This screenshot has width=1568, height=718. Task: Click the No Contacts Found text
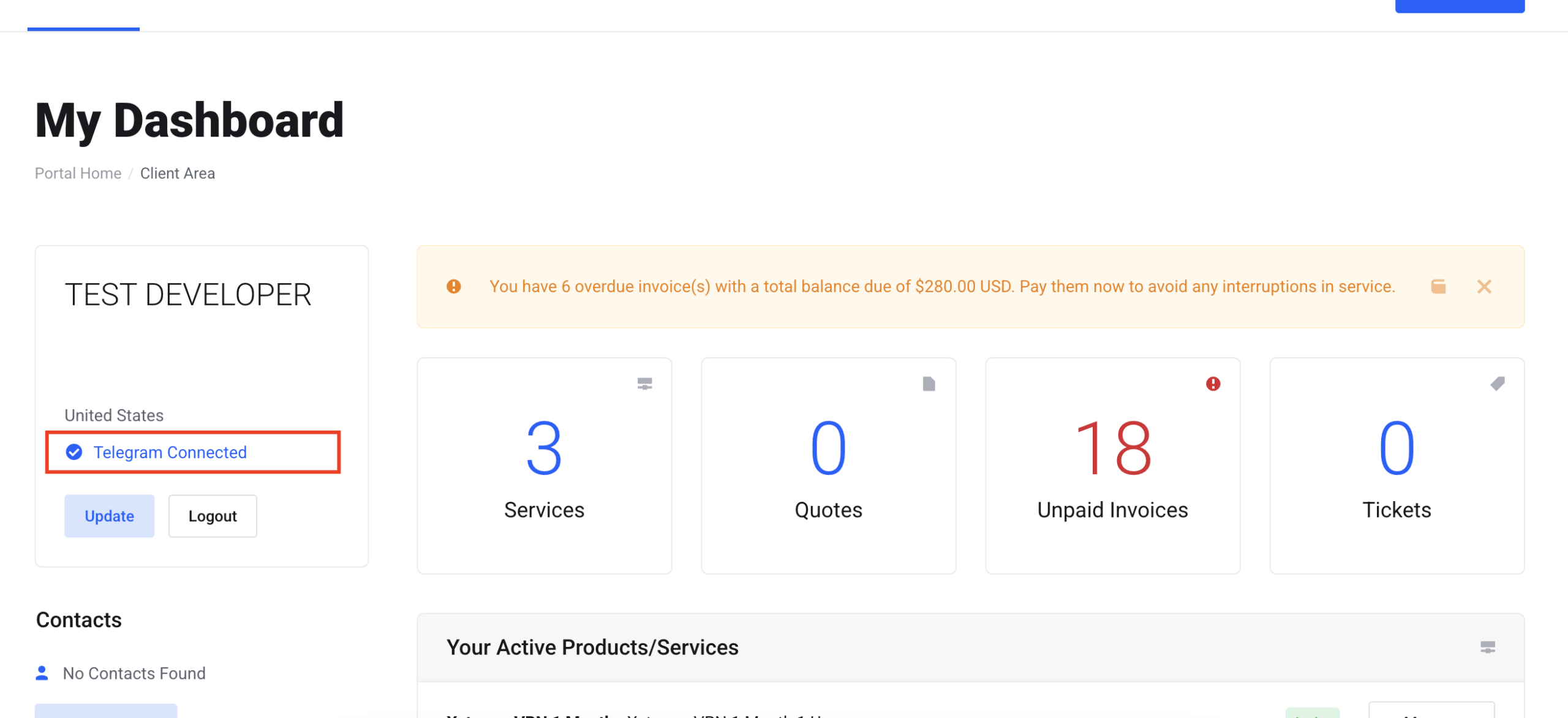tap(134, 673)
